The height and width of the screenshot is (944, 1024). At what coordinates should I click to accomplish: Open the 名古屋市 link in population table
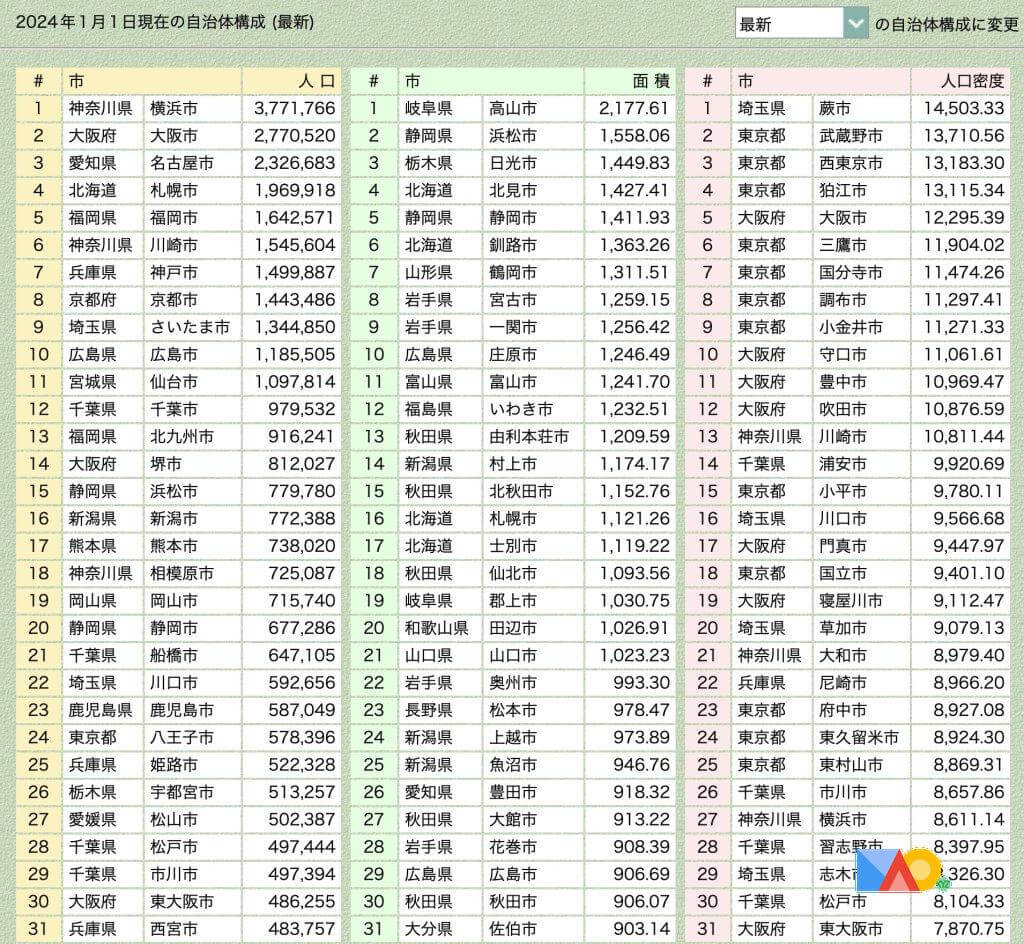click(x=173, y=163)
